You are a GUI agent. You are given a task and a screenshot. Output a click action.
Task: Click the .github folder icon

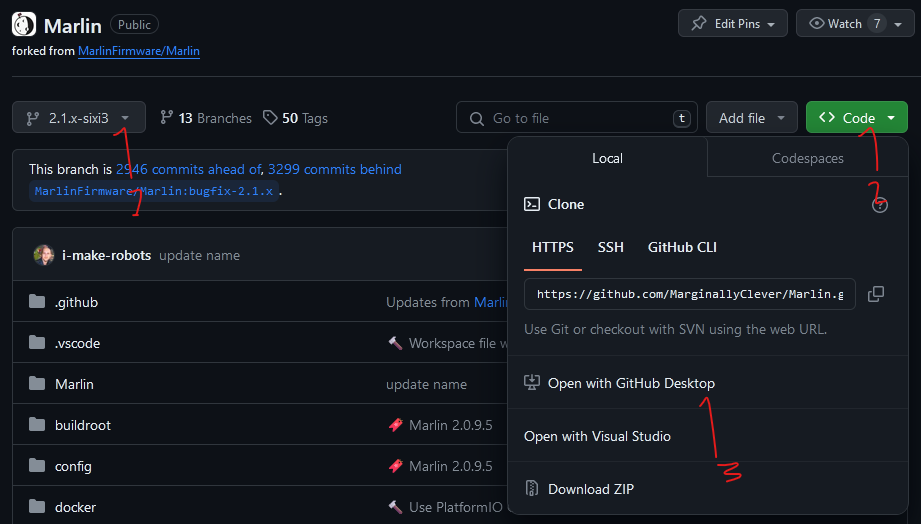coord(38,302)
